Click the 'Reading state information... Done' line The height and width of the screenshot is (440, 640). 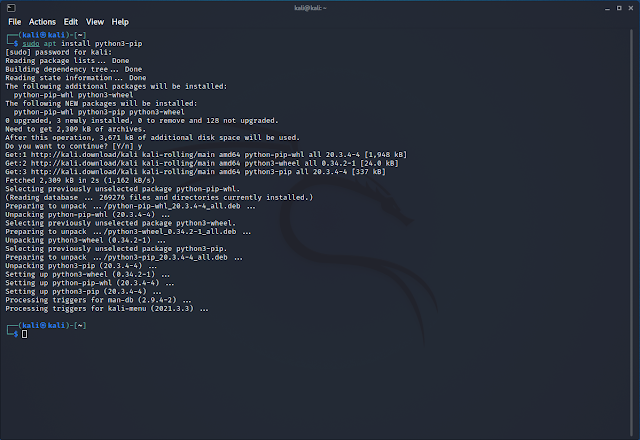pyautogui.click(x=76, y=78)
